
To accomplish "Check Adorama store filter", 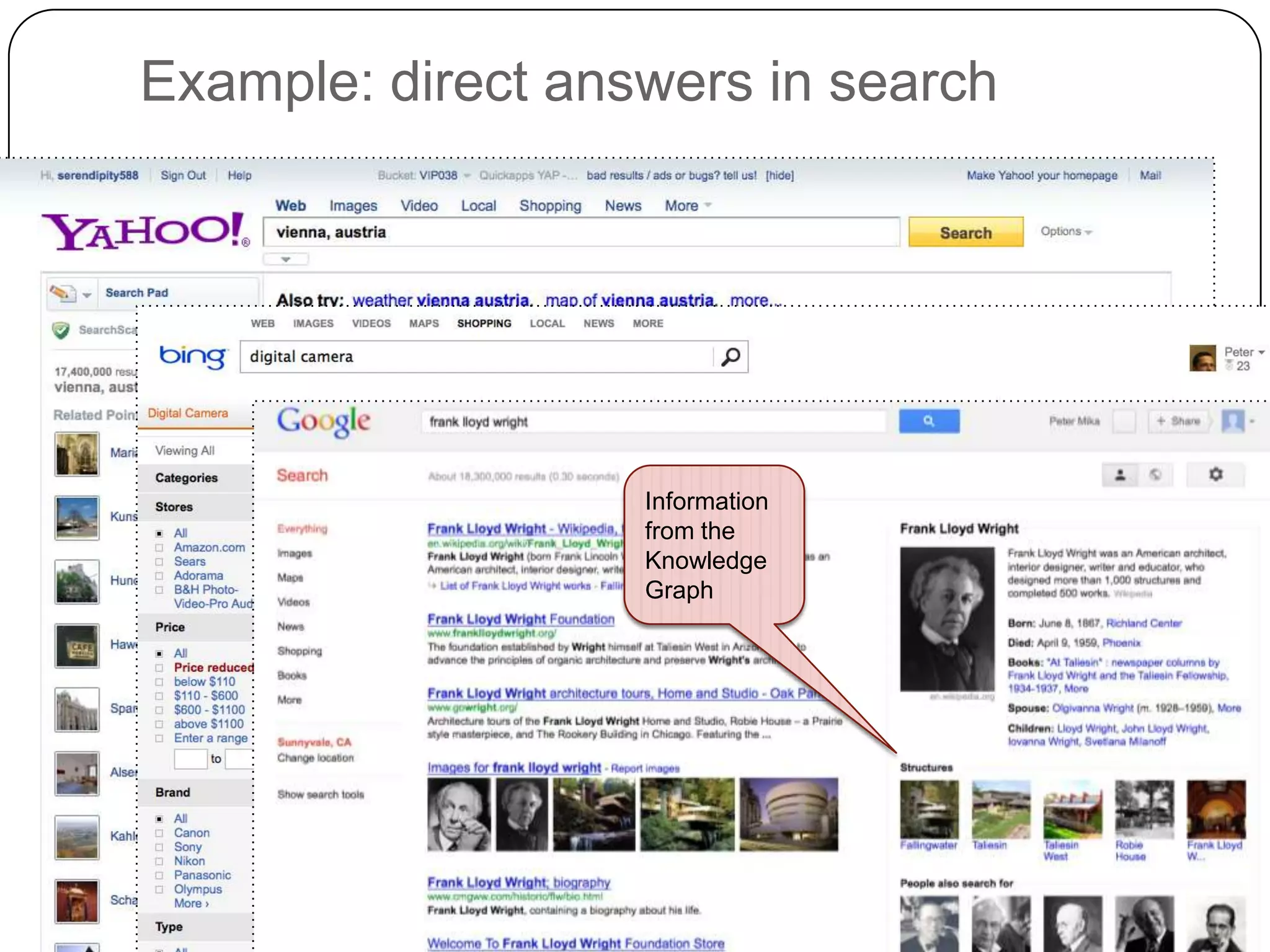I will click(159, 576).
